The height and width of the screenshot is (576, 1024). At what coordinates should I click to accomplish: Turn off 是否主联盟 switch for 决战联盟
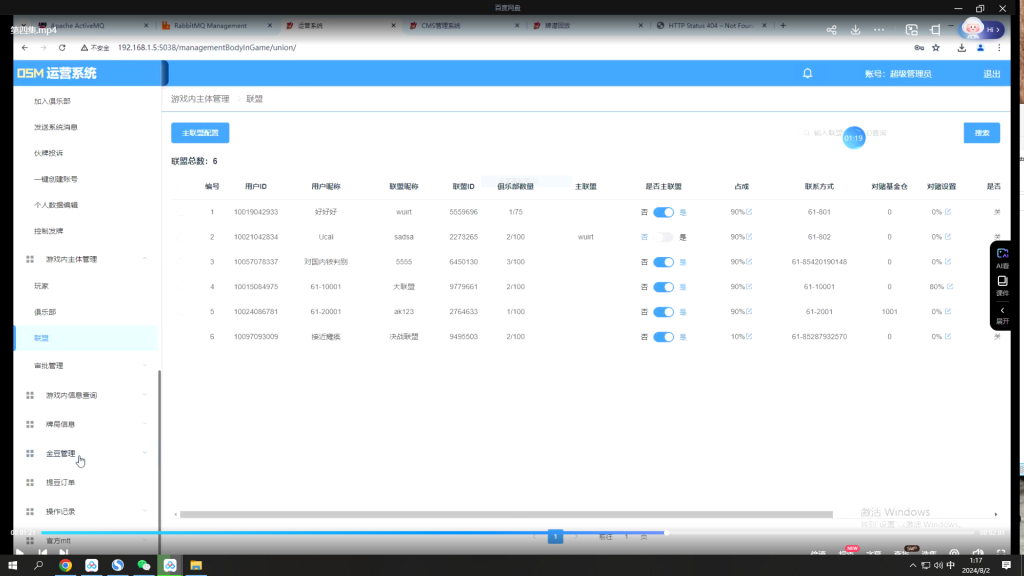[x=663, y=337]
